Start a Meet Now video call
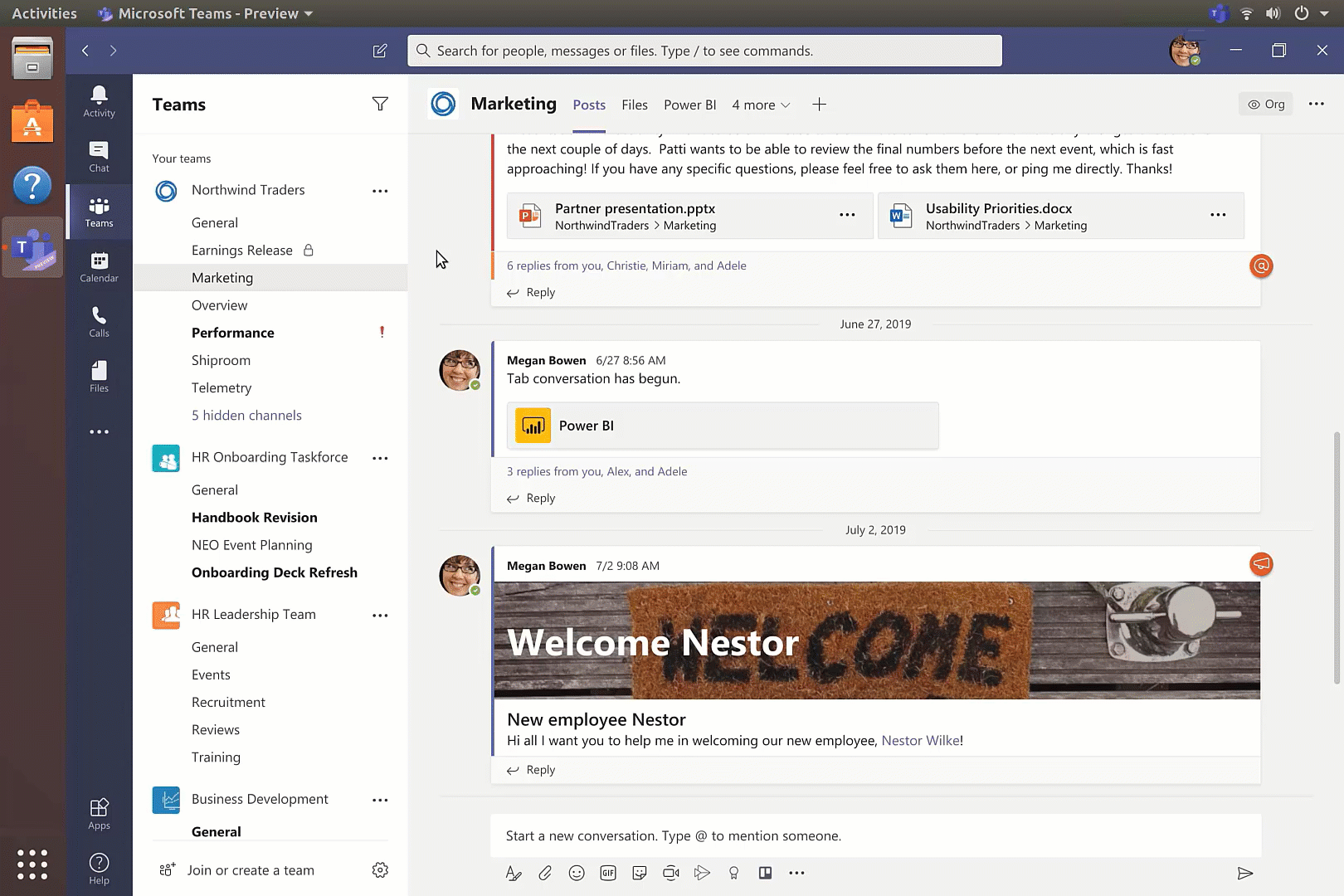 pyautogui.click(x=670, y=873)
